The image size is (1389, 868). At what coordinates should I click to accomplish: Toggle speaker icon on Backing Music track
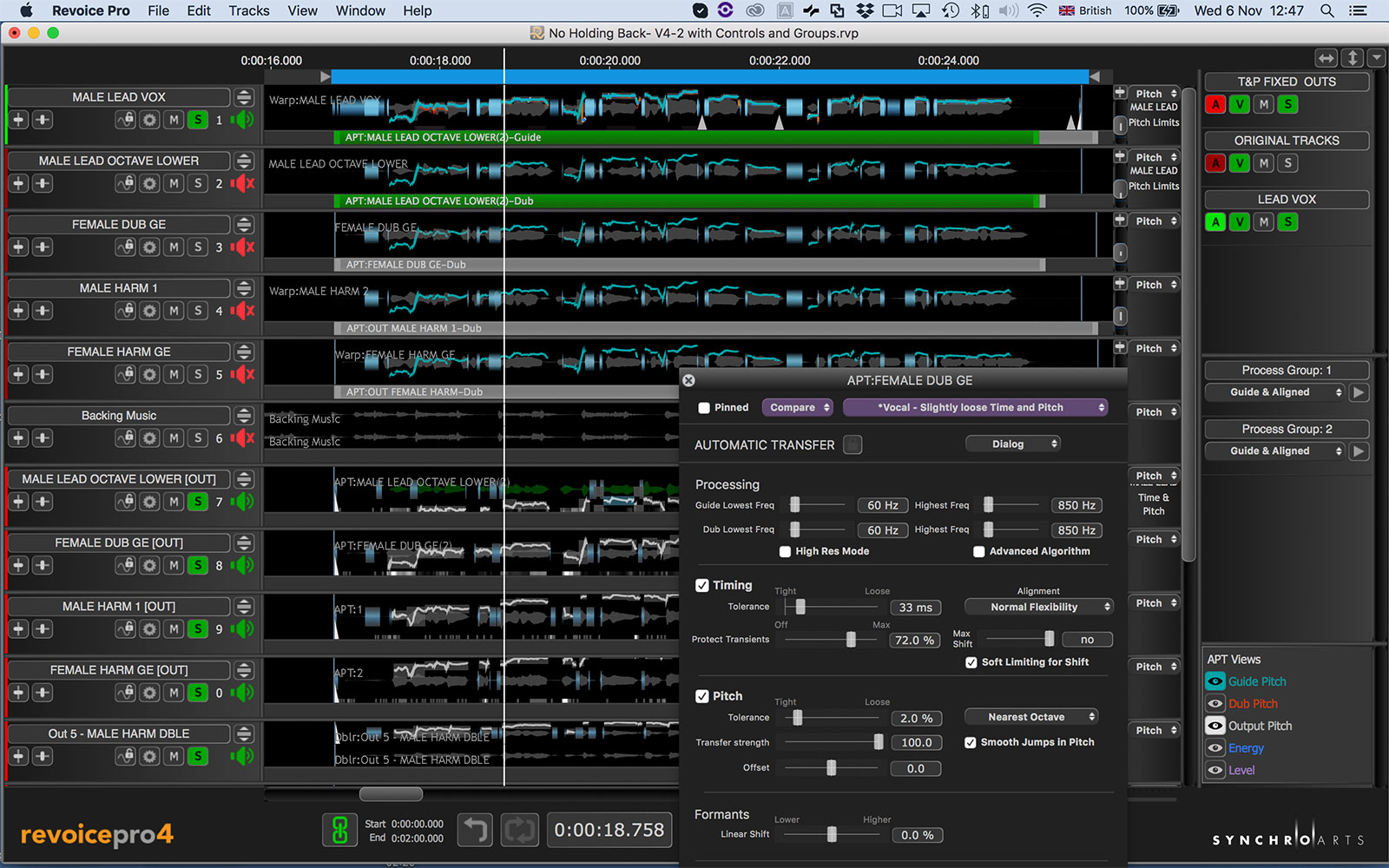tap(243, 438)
